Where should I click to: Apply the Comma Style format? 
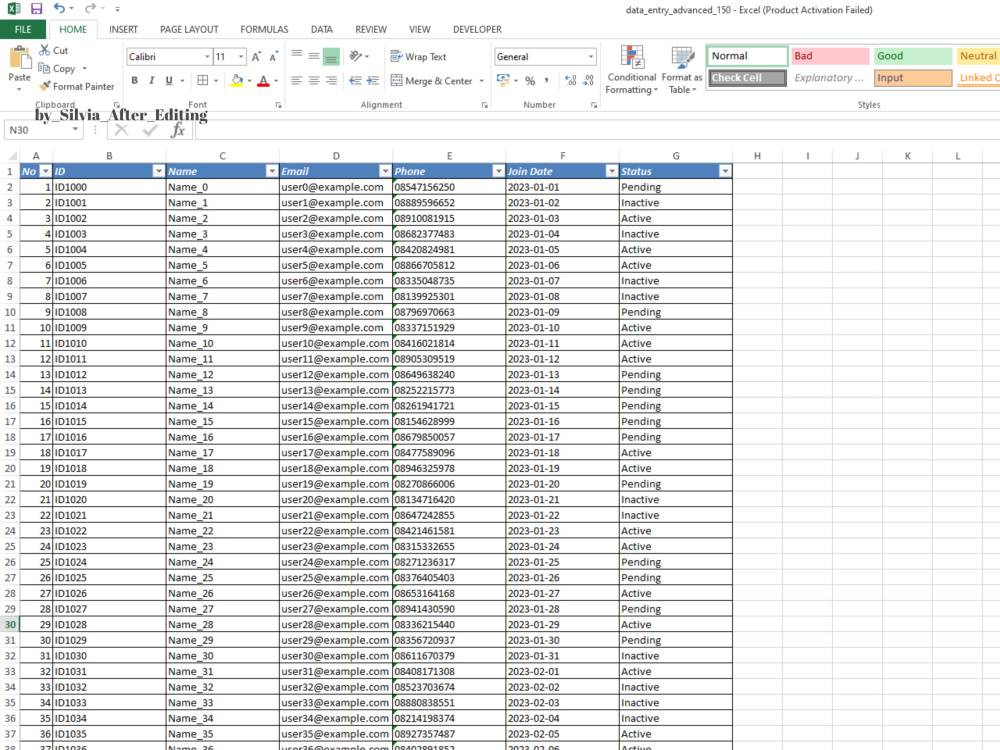547,80
